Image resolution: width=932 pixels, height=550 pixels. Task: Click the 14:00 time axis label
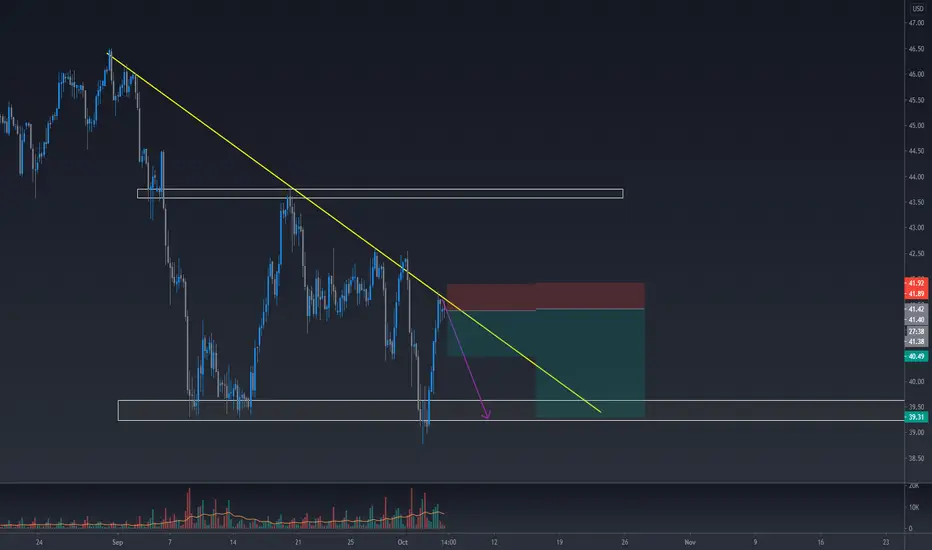449,542
